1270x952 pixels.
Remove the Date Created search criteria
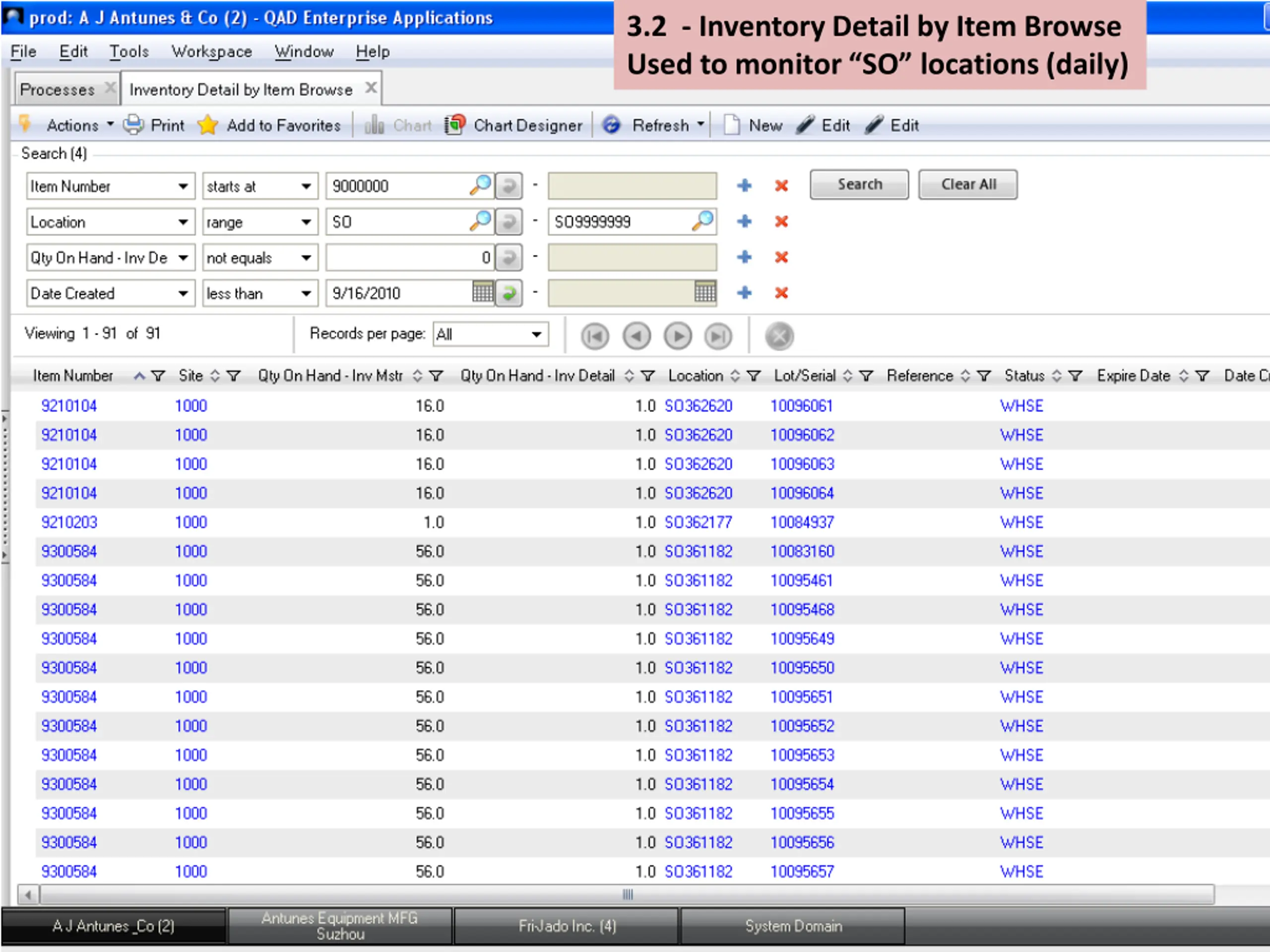pos(781,293)
